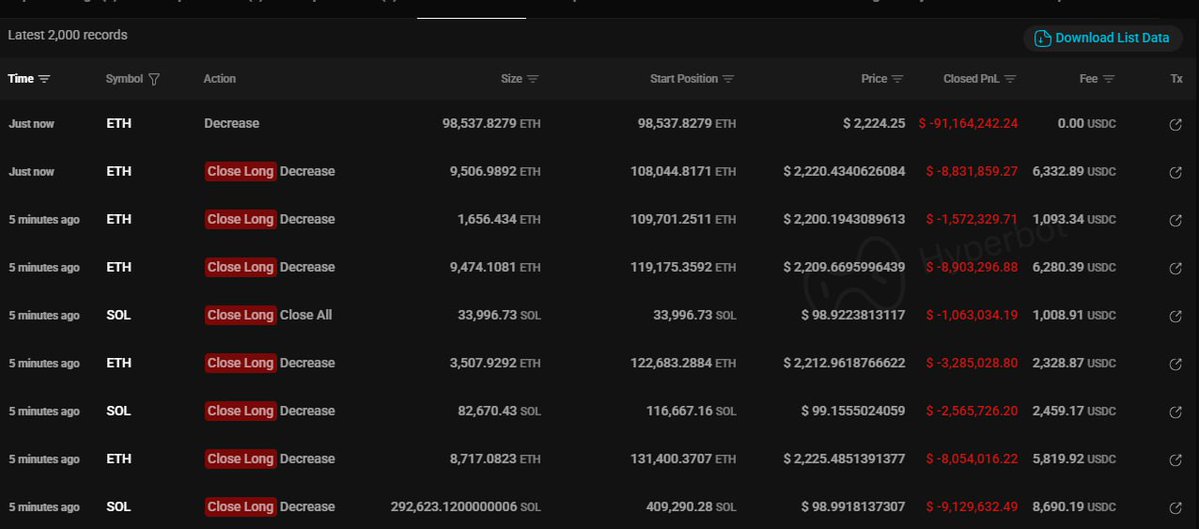
Task: Open Tx link for SOL Close All row
Action: click(1176, 316)
